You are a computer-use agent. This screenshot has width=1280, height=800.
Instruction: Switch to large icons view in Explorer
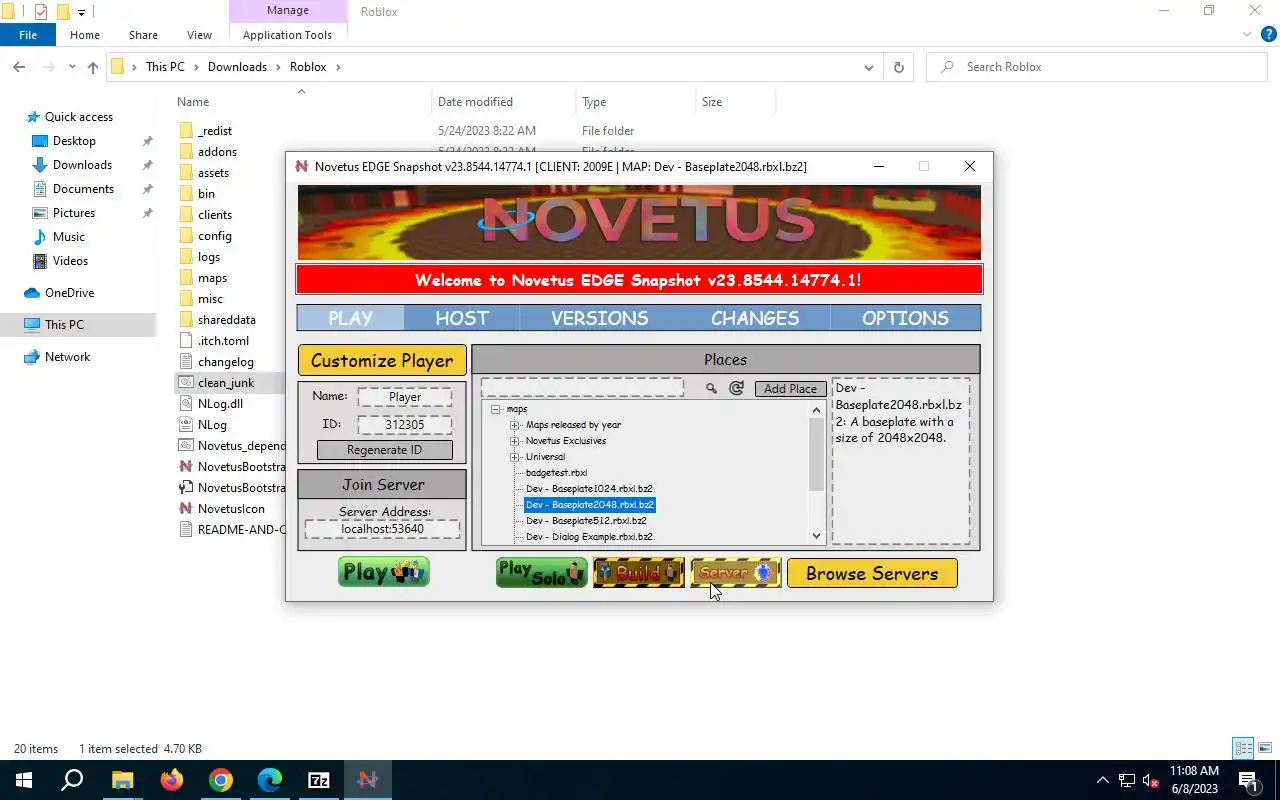[x=1265, y=748]
